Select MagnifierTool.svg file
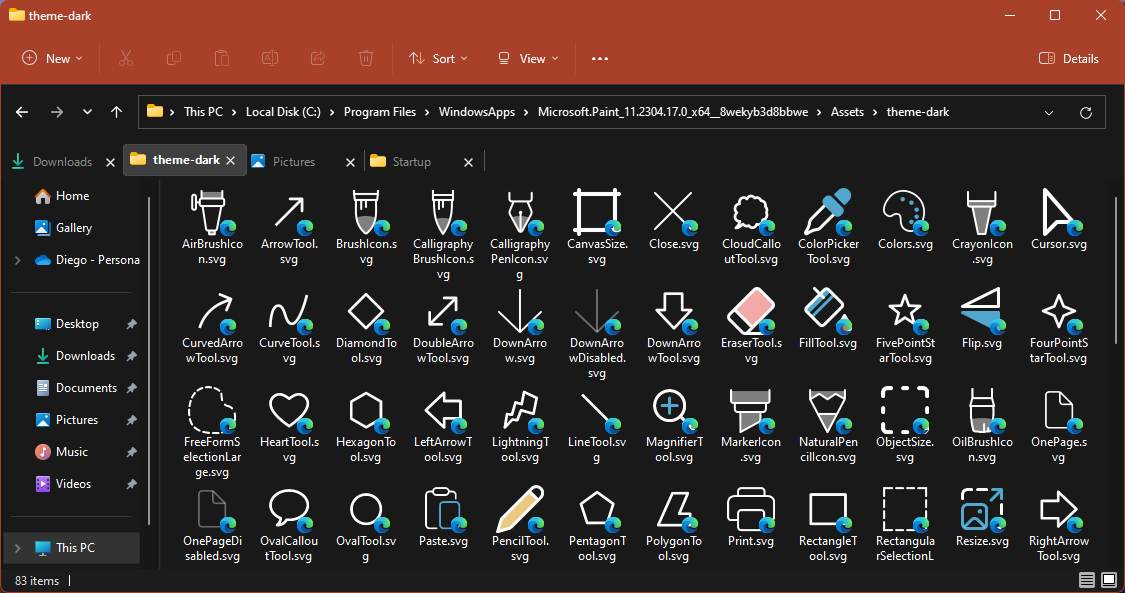 coord(674,426)
